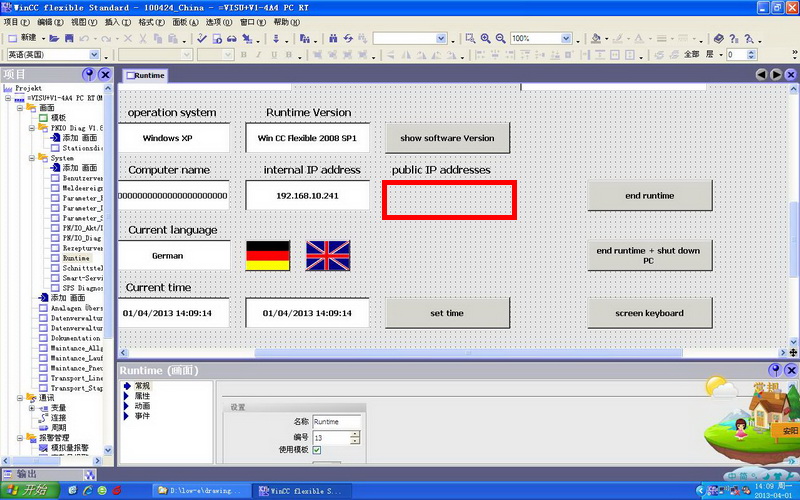The height and width of the screenshot is (500, 800).
Task: Run the consistency check checkmark icon
Action: 202,38
